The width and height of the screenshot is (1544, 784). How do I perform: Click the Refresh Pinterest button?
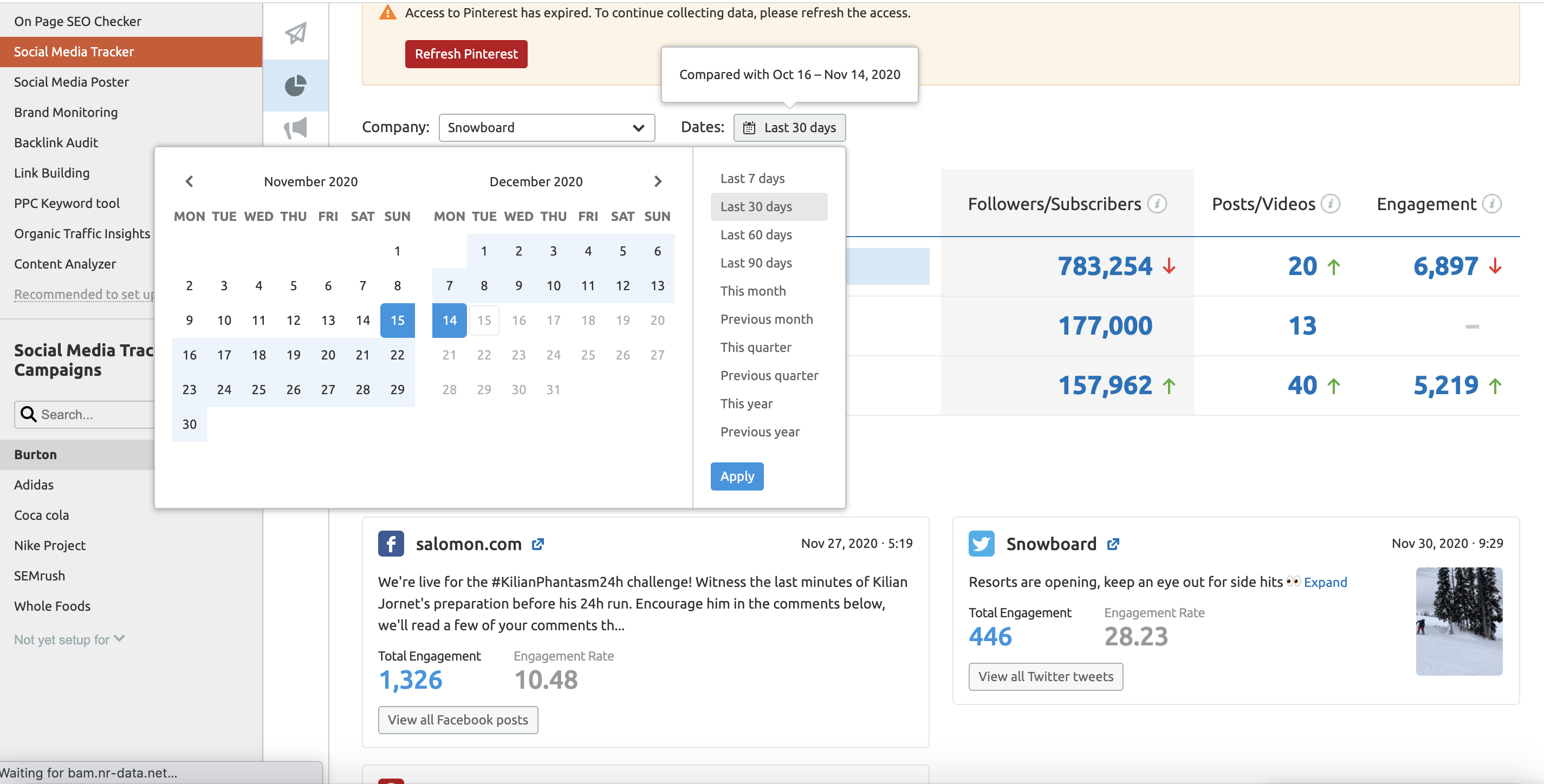click(x=466, y=53)
